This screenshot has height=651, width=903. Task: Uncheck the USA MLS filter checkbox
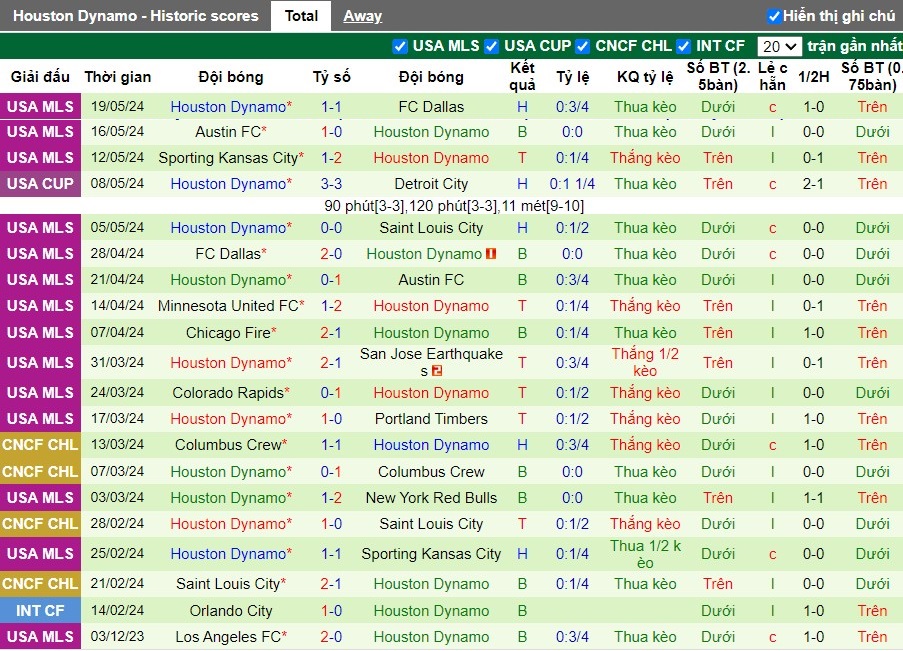point(400,46)
